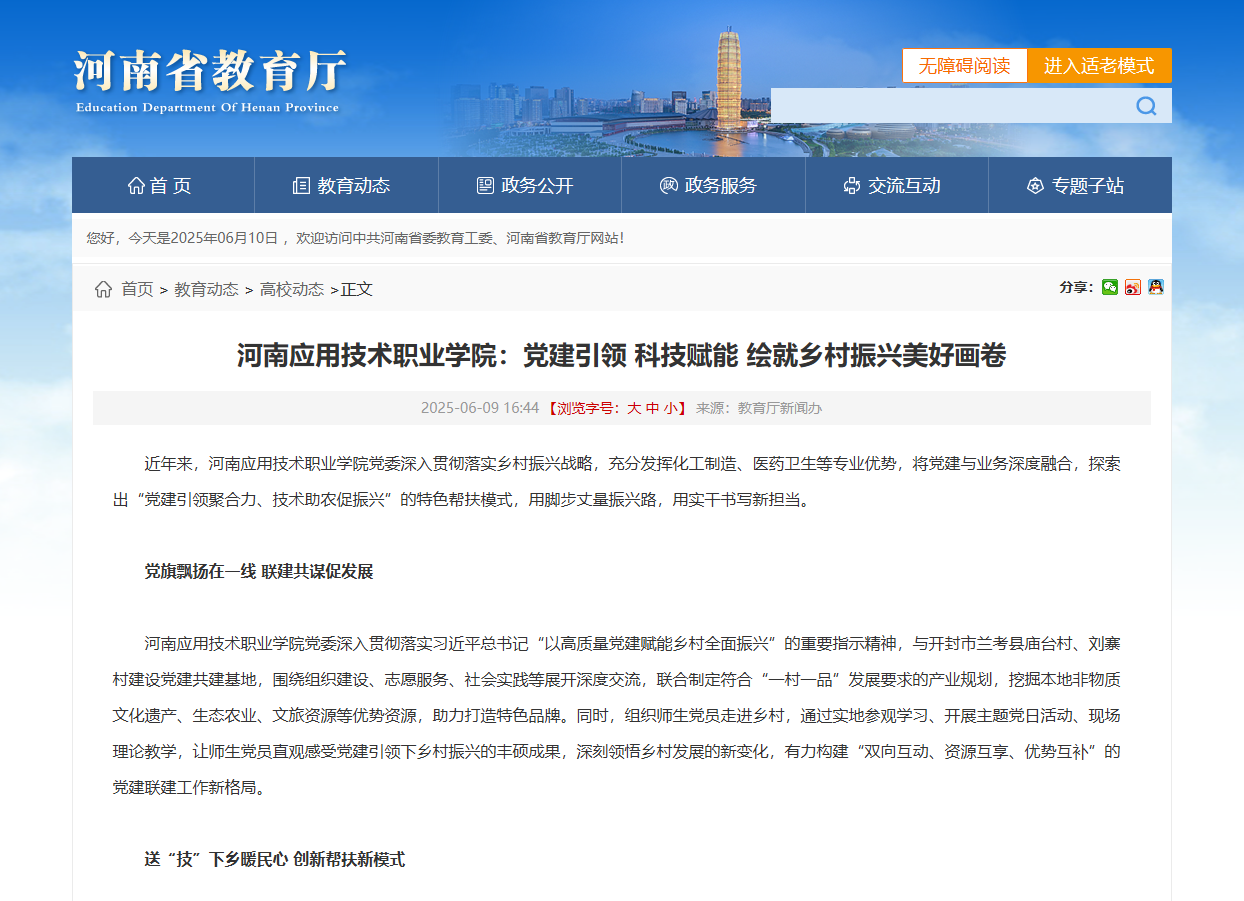Open the 专题子站 menu
Image resolution: width=1244 pixels, height=901 pixels.
(x=1079, y=186)
